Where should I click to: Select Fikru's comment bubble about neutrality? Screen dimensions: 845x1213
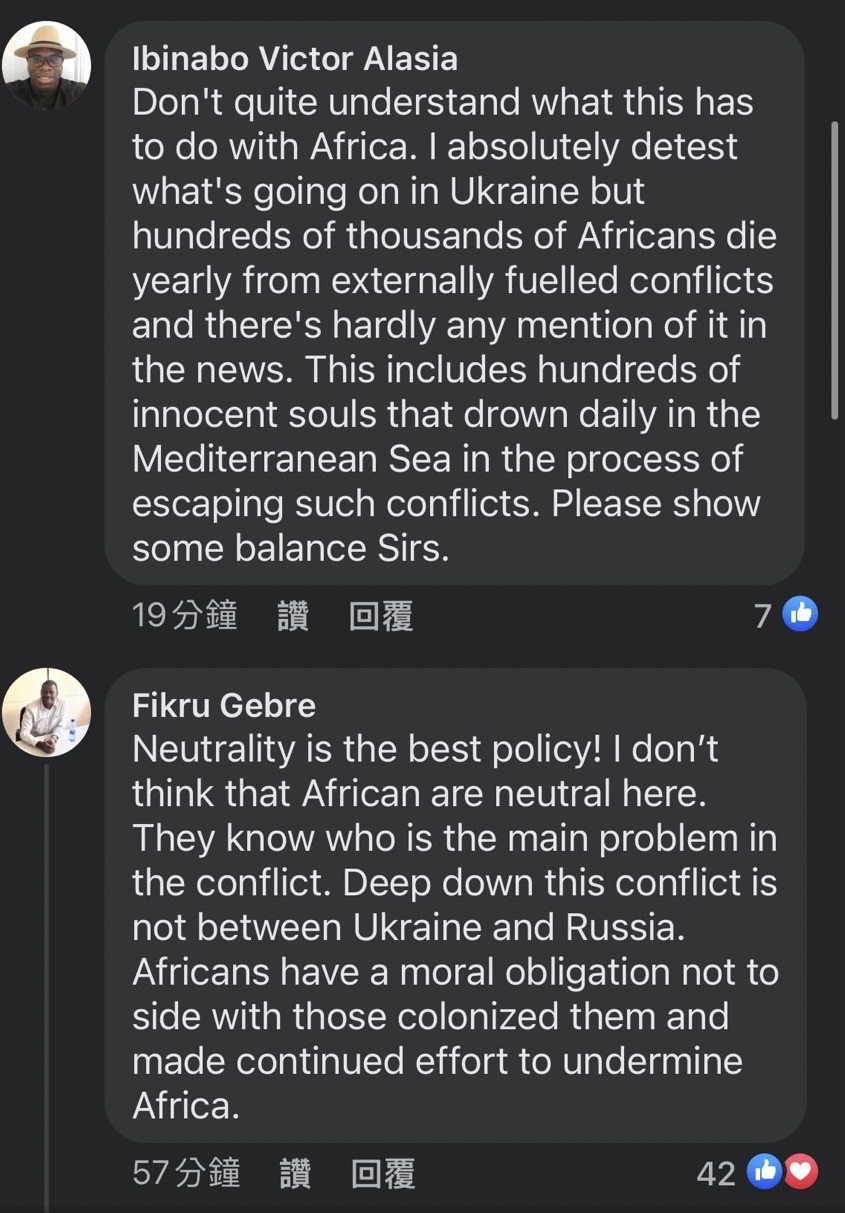(x=454, y=905)
